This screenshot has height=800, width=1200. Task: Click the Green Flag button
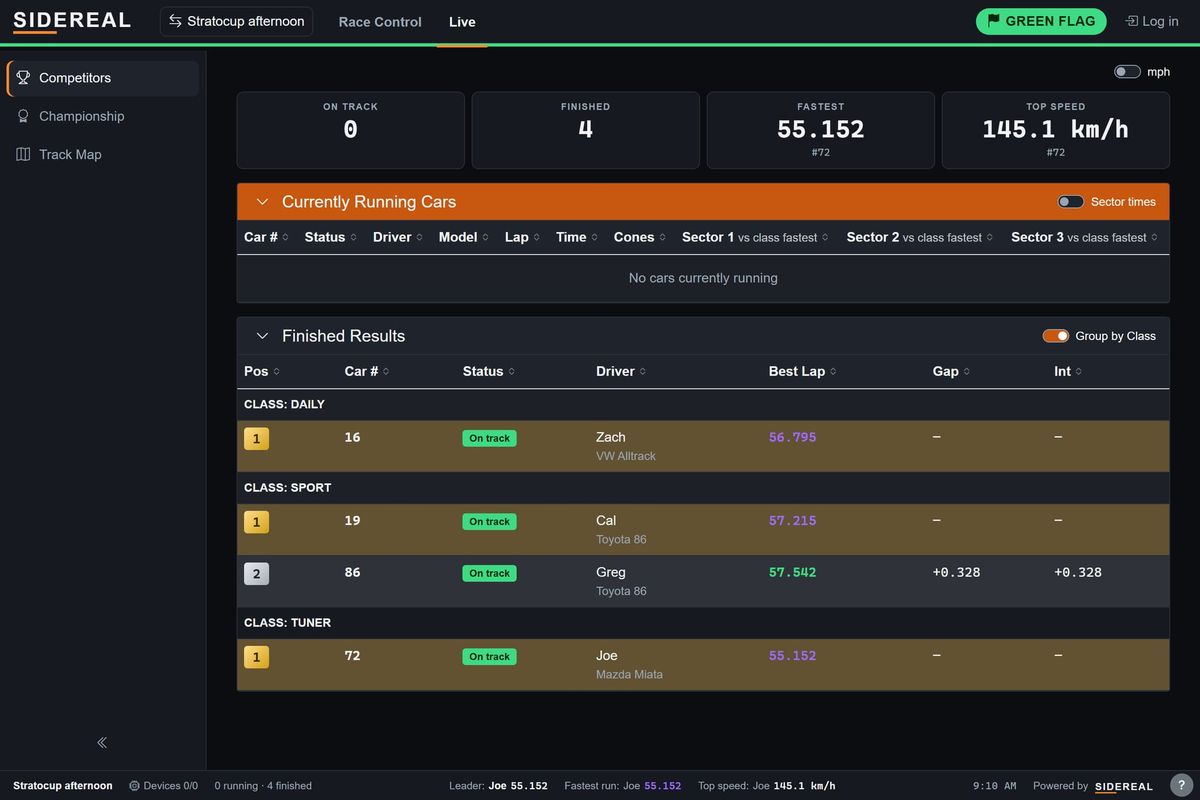[x=1041, y=21]
